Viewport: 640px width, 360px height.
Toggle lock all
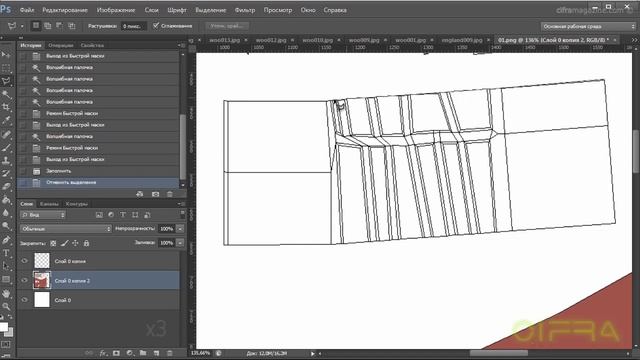[x=87, y=243]
